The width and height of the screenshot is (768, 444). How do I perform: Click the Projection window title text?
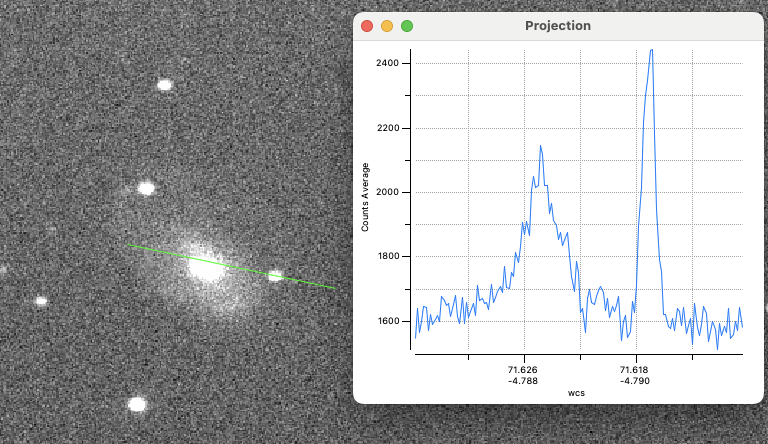(557, 26)
